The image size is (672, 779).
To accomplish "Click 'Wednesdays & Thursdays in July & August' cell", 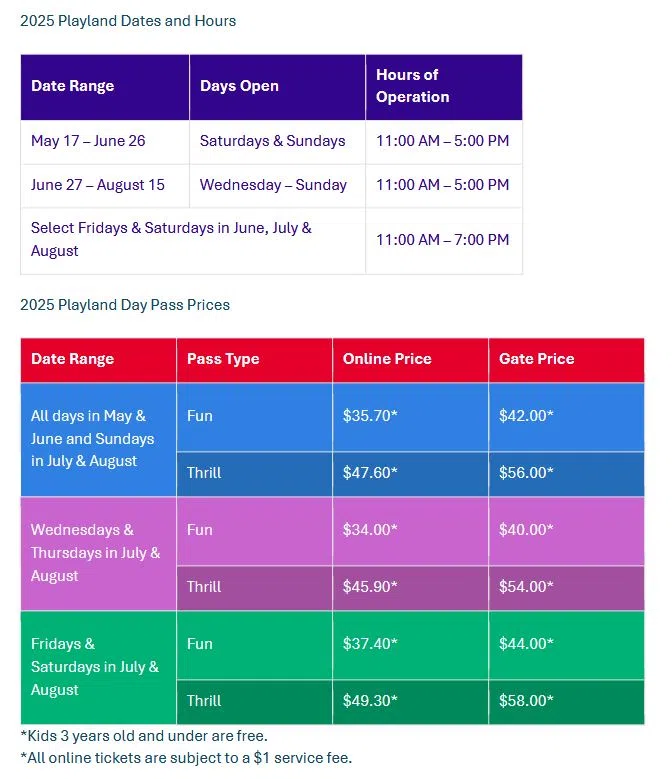I will (x=98, y=553).
